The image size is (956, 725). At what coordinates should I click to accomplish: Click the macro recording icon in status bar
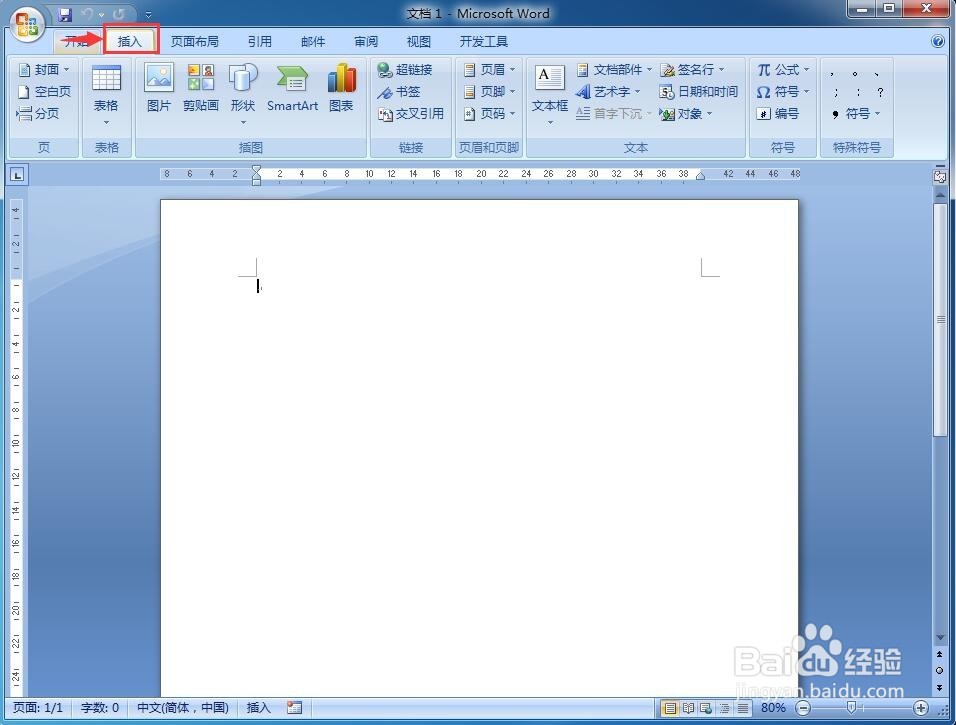click(294, 707)
